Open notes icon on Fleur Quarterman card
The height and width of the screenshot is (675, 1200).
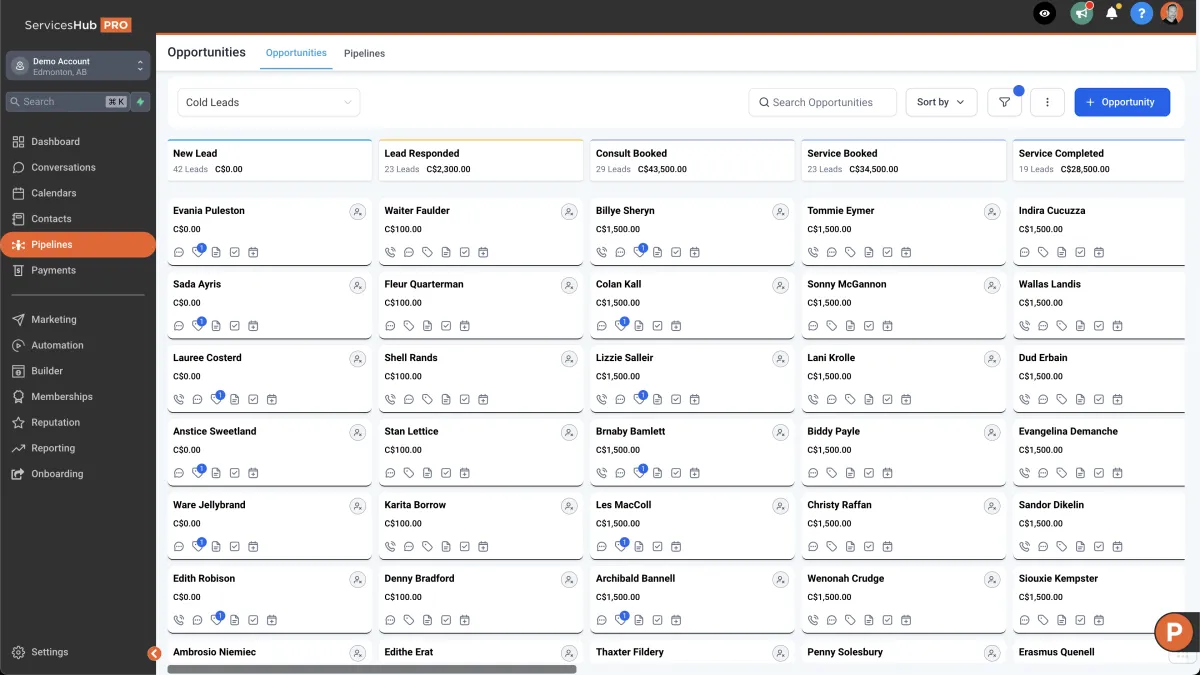(x=427, y=326)
